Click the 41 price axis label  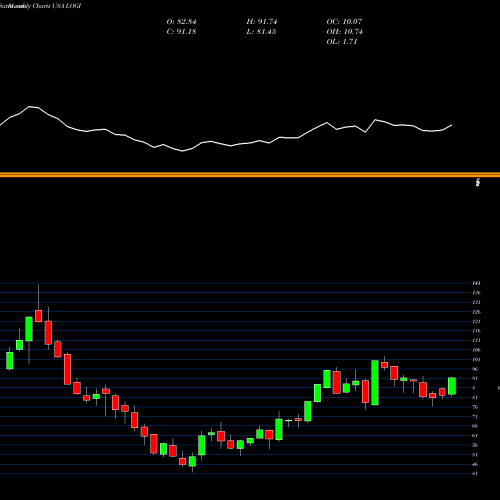(x=475, y=474)
